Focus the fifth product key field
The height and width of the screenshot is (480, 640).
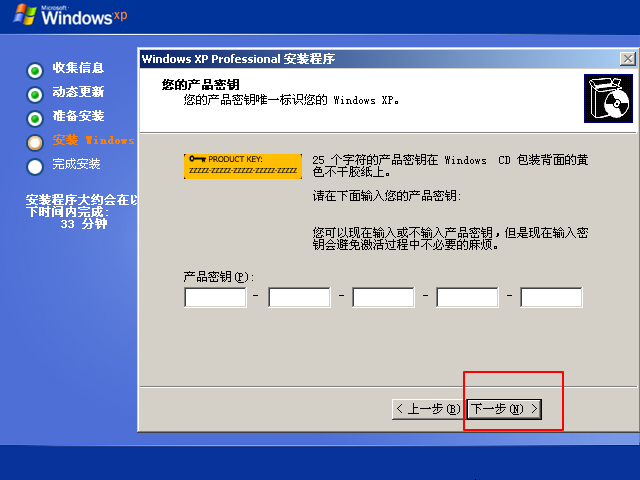point(551,297)
